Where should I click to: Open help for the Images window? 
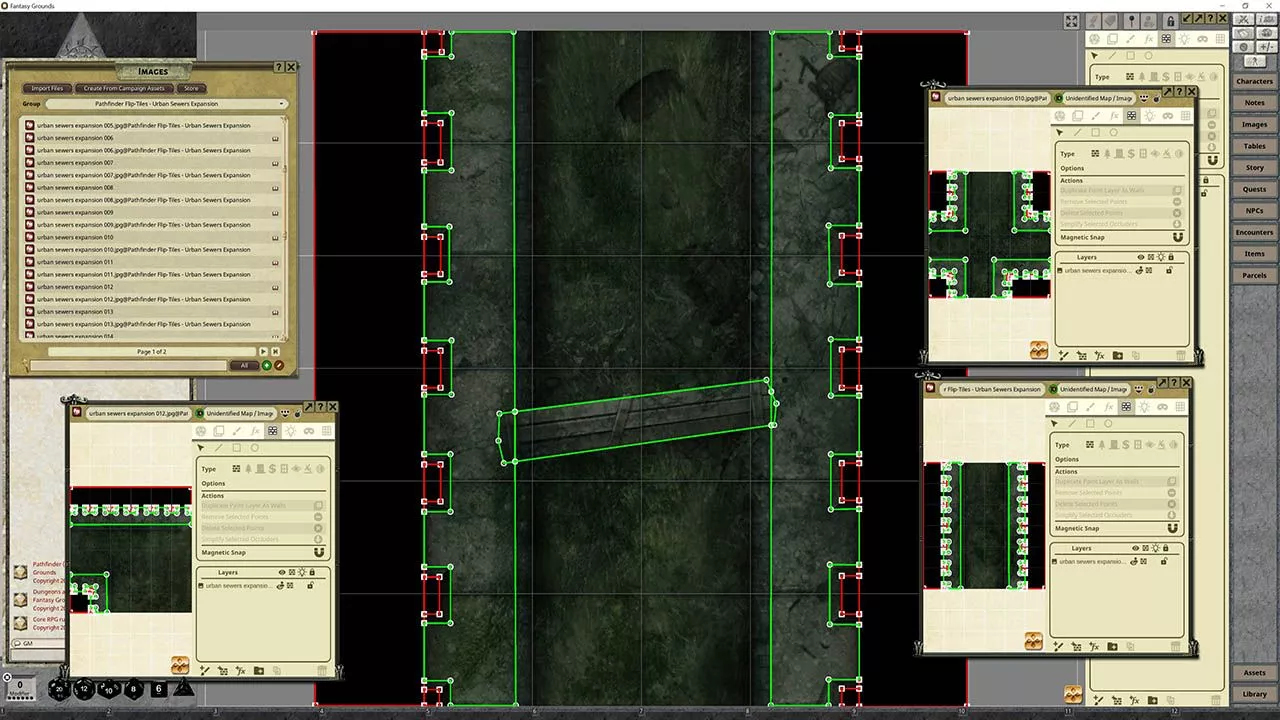[278, 67]
